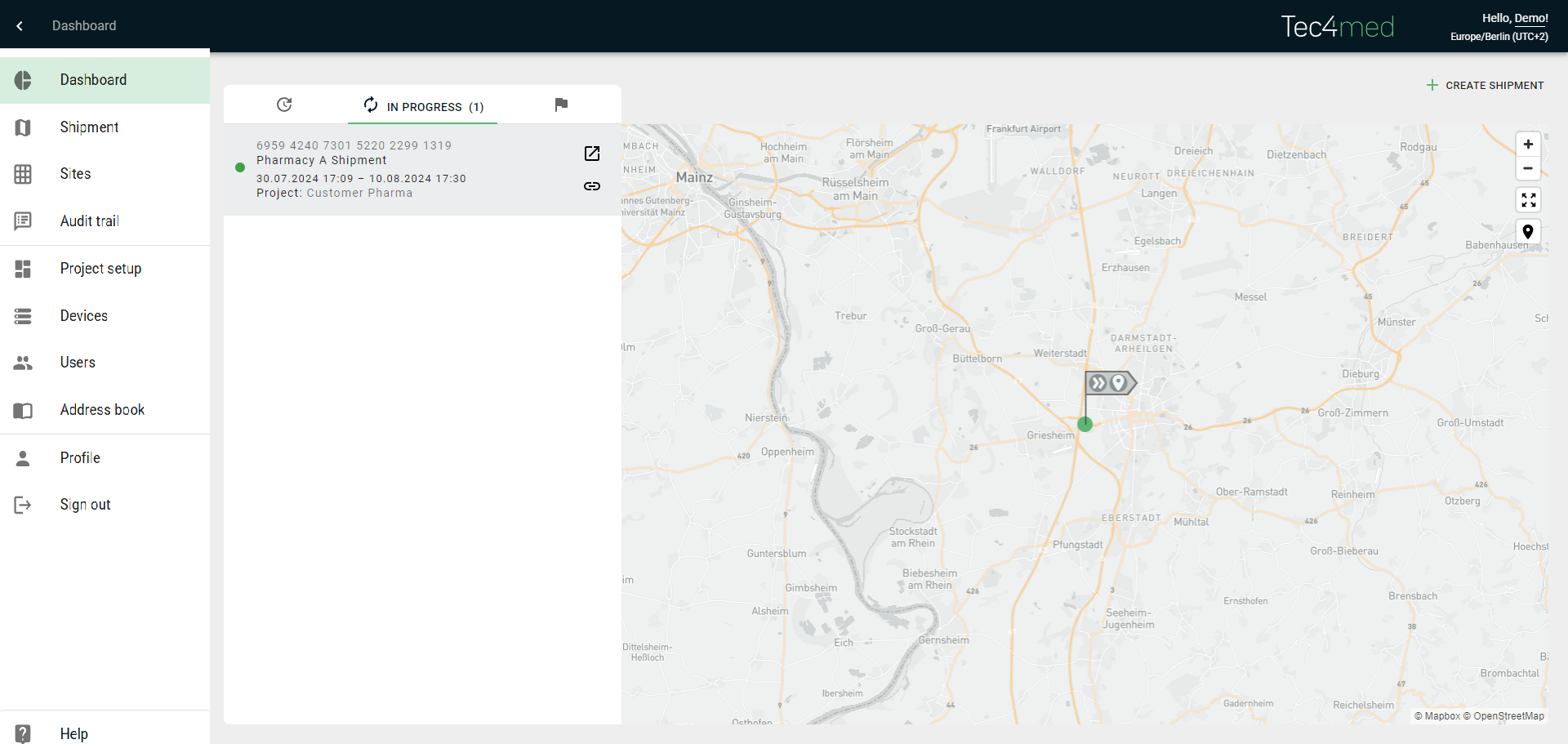Toggle fullscreen map view

(1528, 200)
